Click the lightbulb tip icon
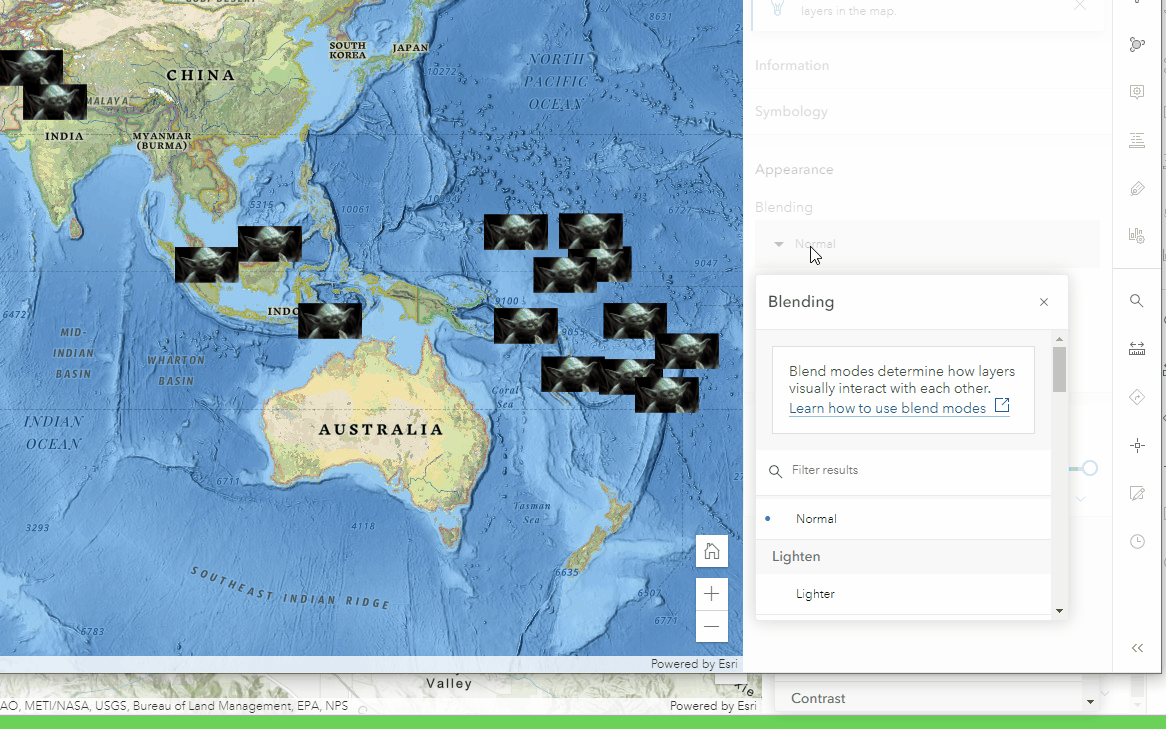This screenshot has height=729, width=1166. click(x=777, y=7)
